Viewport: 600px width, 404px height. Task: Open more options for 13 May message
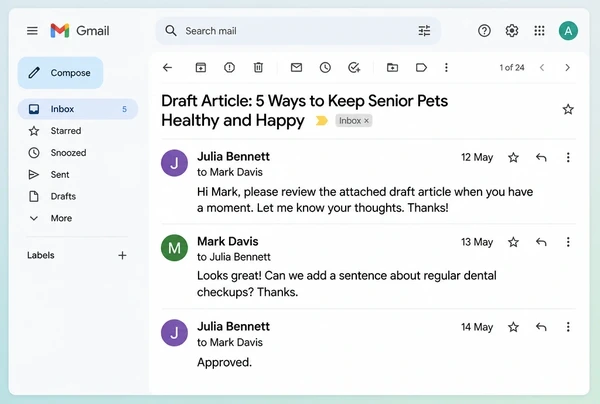pos(568,242)
